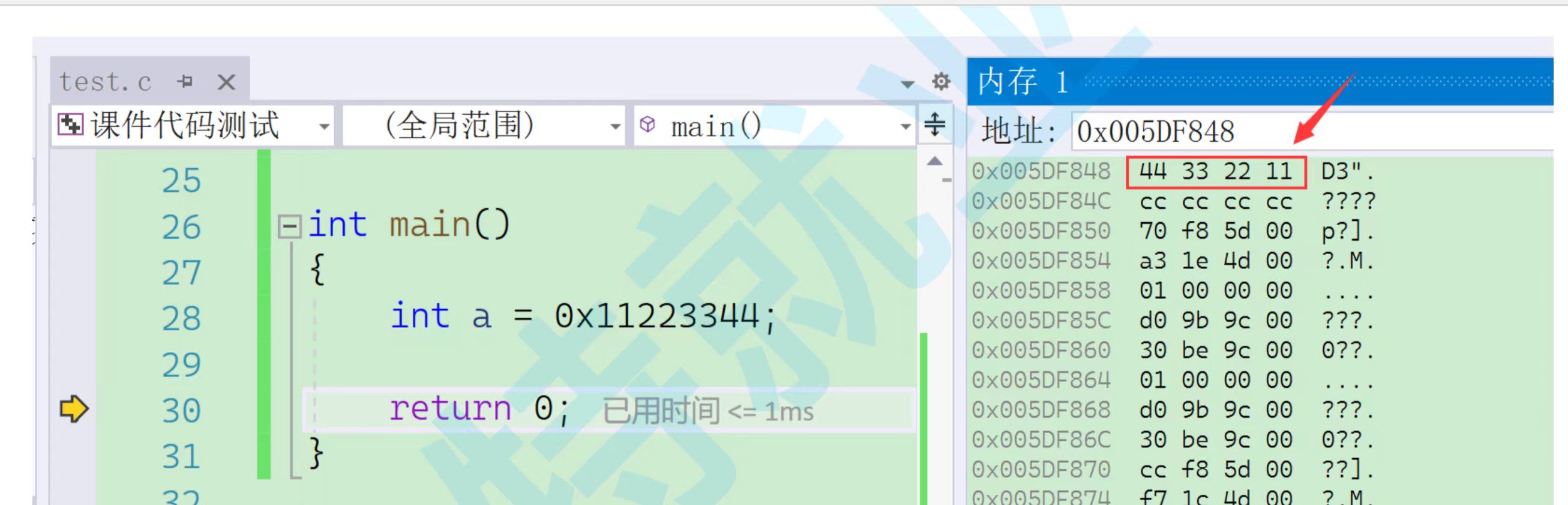1568x505 pixels.
Task: Click the yellow current-statement arrow at line 30
Action: point(74,408)
